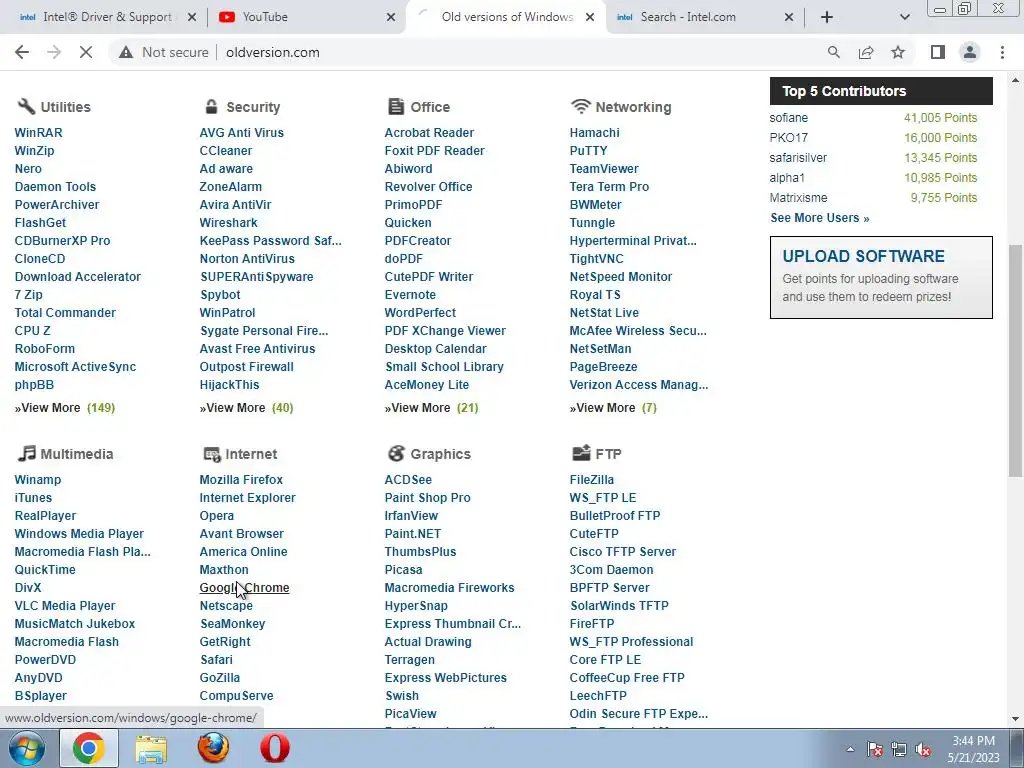The height and width of the screenshot is (768, 1024).
Task: Launch Opera from the taskbar
Action: click(274, 748)
